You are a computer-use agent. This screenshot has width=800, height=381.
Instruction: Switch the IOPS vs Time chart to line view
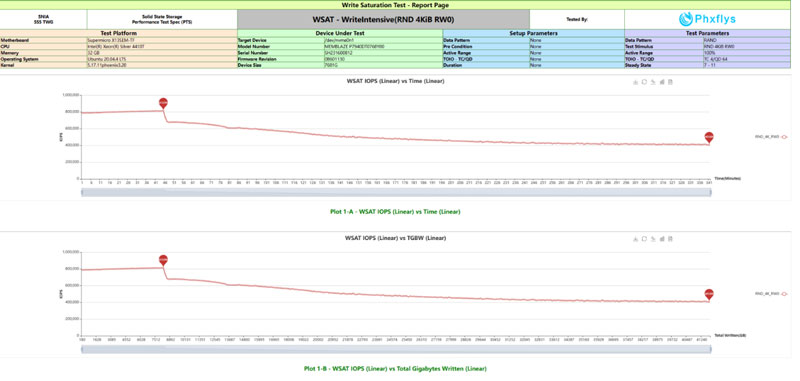[653, 82]
